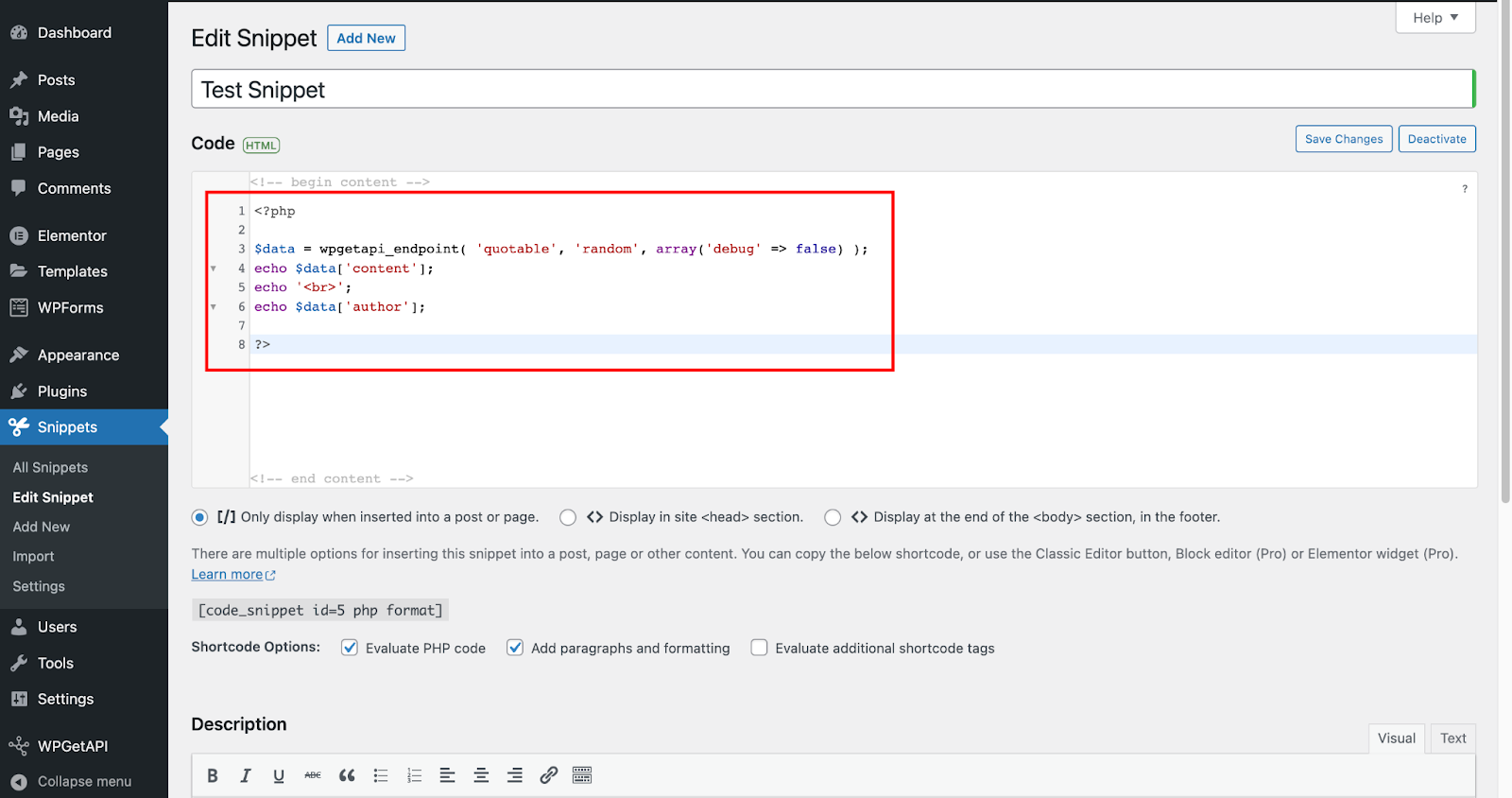
Task: Click the Elementor logo icon
Action: click(19, 235)
